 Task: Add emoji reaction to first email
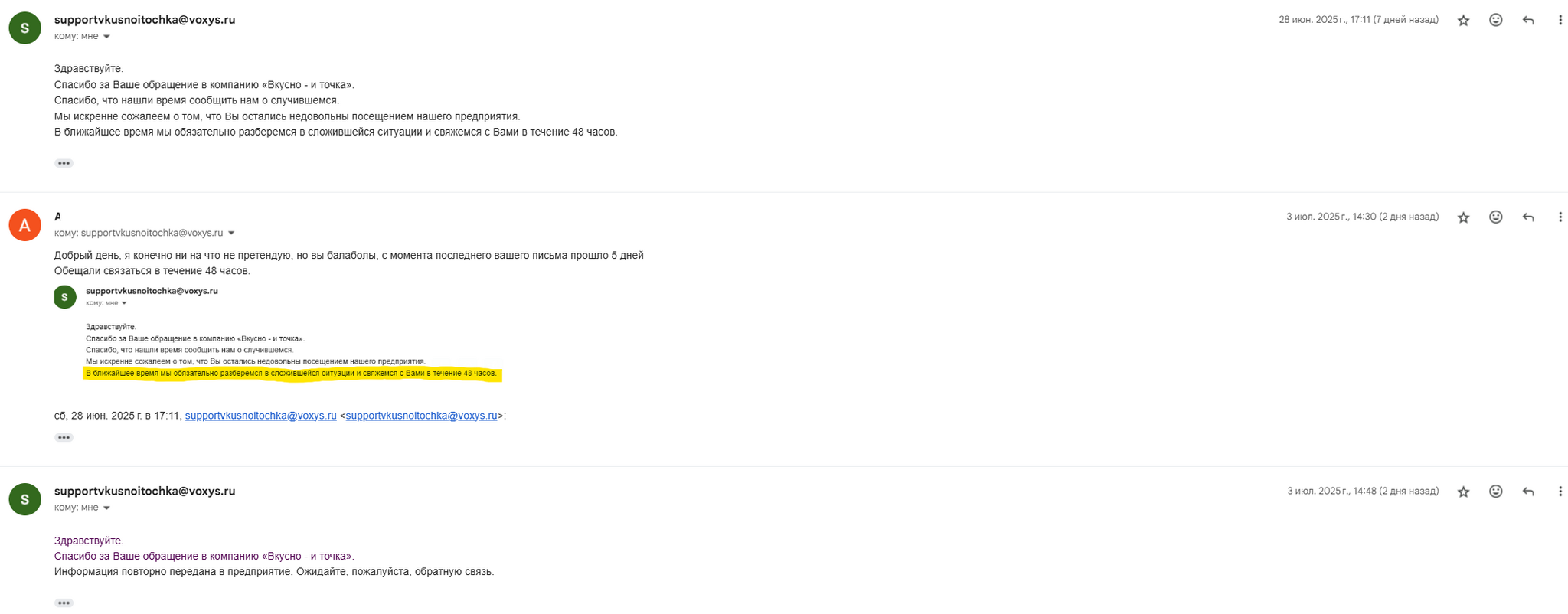[x=1495, y=21]
